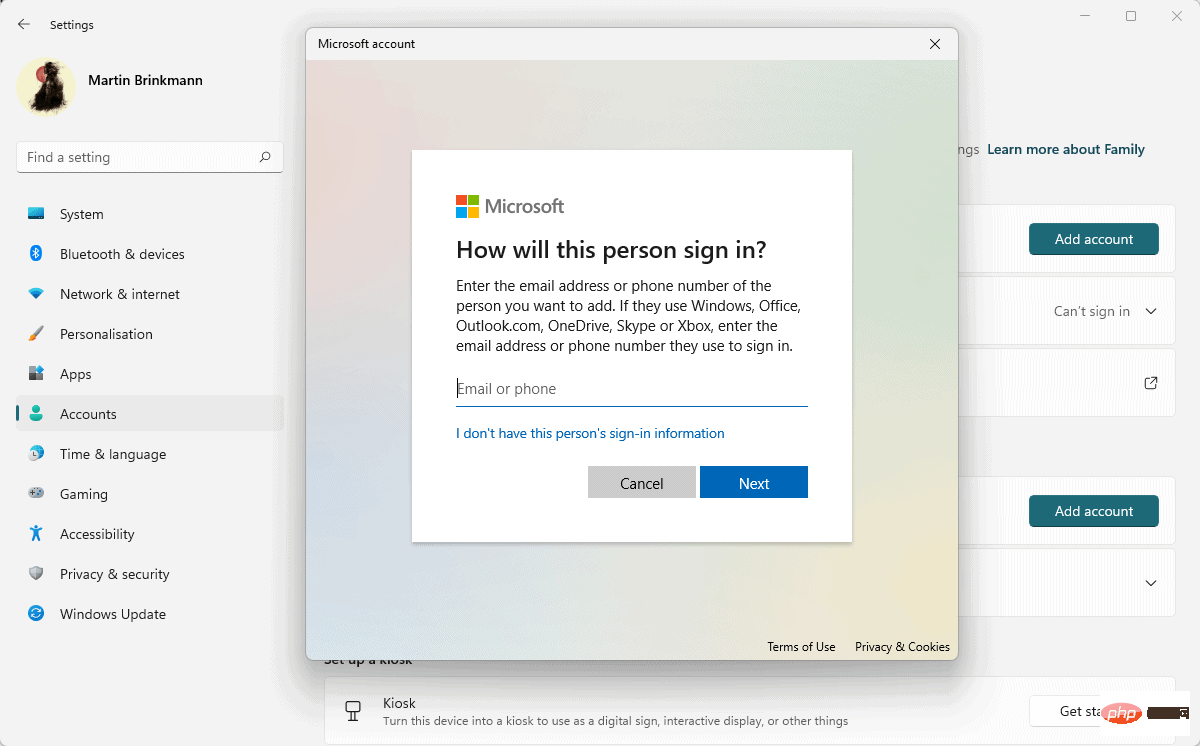This screenshot has width=1200, height=746.
Task: Click the Kiosk display icon
Action: coord(352,711)
